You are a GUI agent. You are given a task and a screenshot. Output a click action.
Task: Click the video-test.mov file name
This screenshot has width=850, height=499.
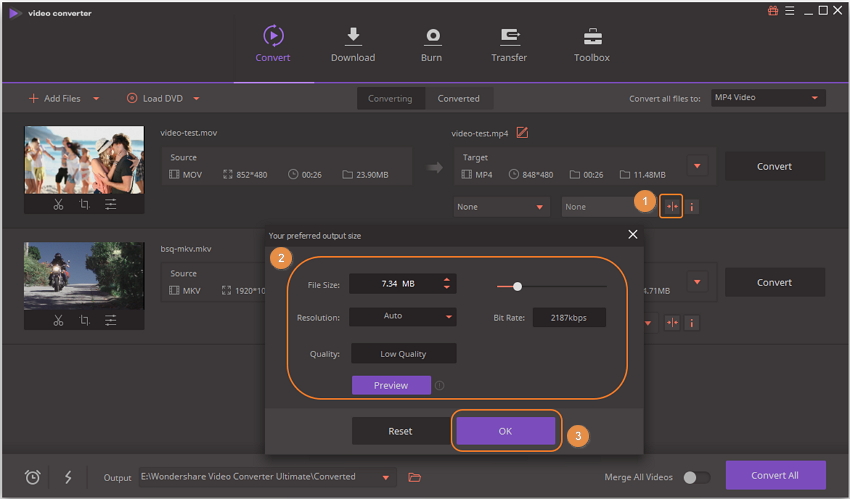(189, 133)
